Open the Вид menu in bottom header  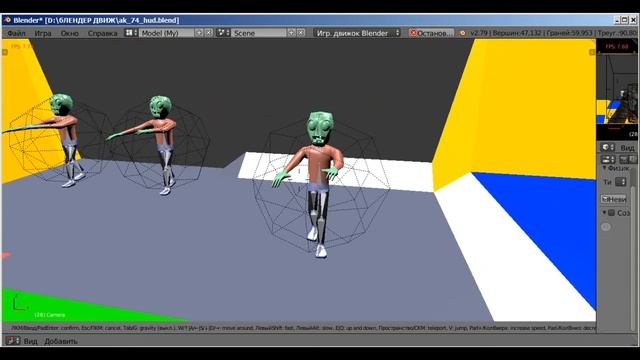pyautogui.click(x=30, y=341)
